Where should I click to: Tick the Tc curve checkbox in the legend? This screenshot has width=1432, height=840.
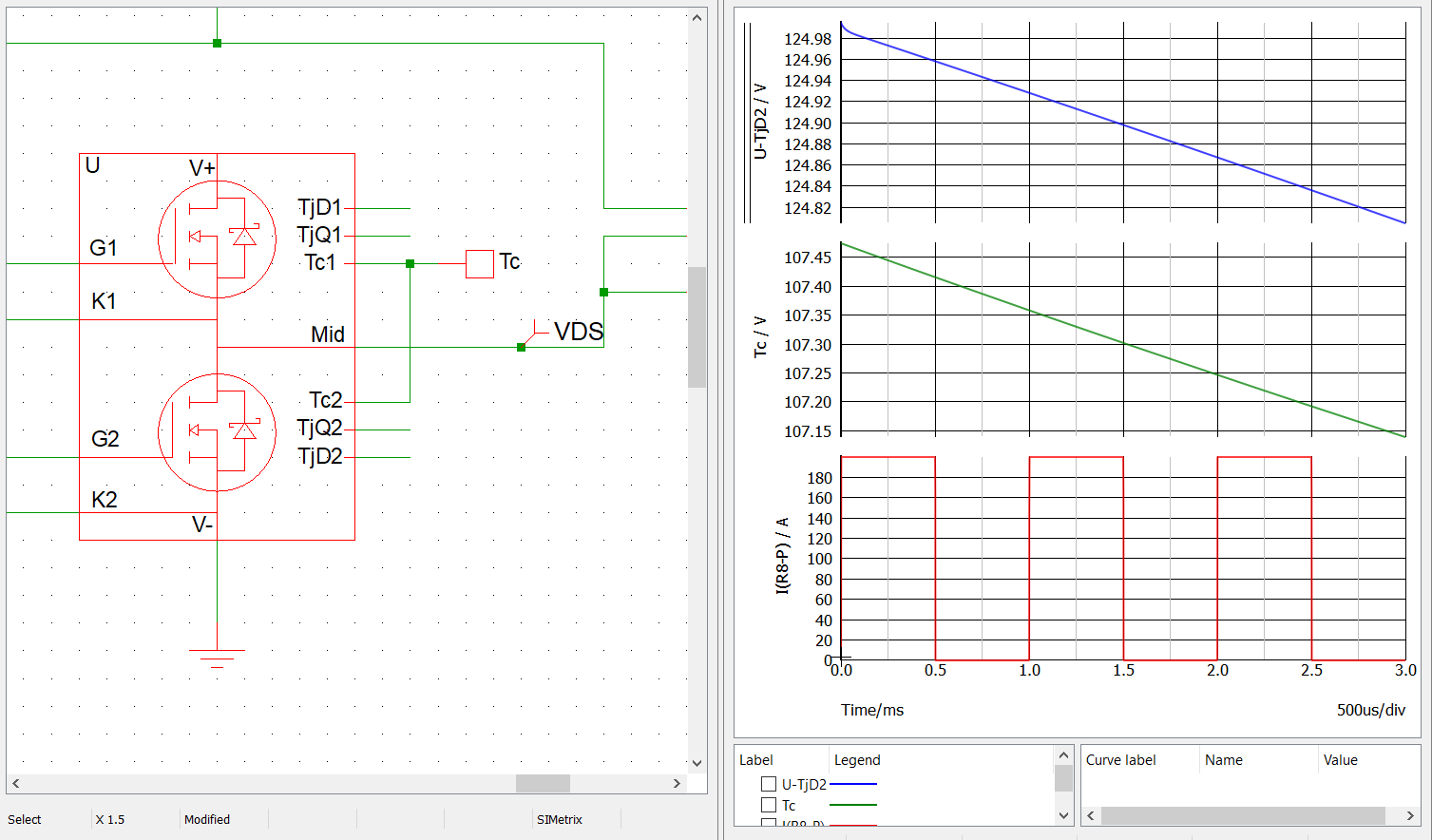coord(769,805)
